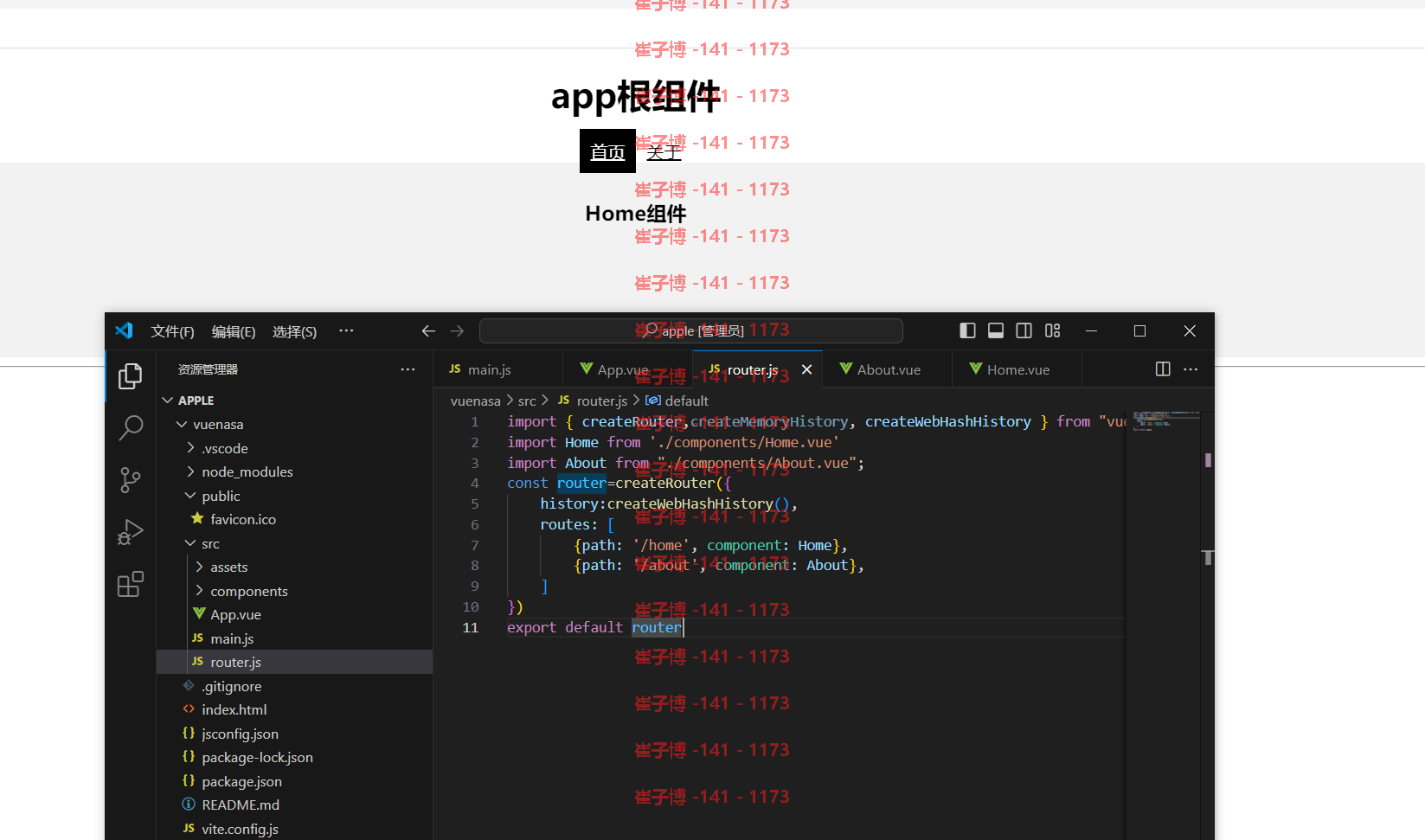Open README.md in the file tree
Image resolution: width=1425 pixels, height=840 pixels.
point(294,805)
